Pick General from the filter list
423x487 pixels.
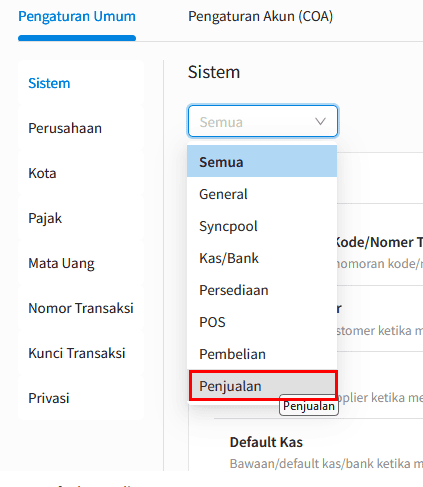tap(262, 194)
